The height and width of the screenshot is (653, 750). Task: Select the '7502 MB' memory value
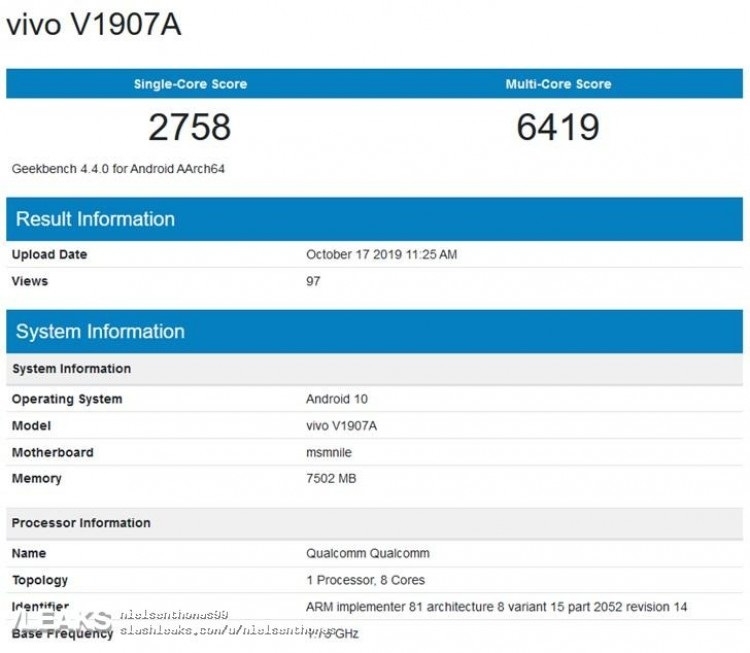click(331, 479)
